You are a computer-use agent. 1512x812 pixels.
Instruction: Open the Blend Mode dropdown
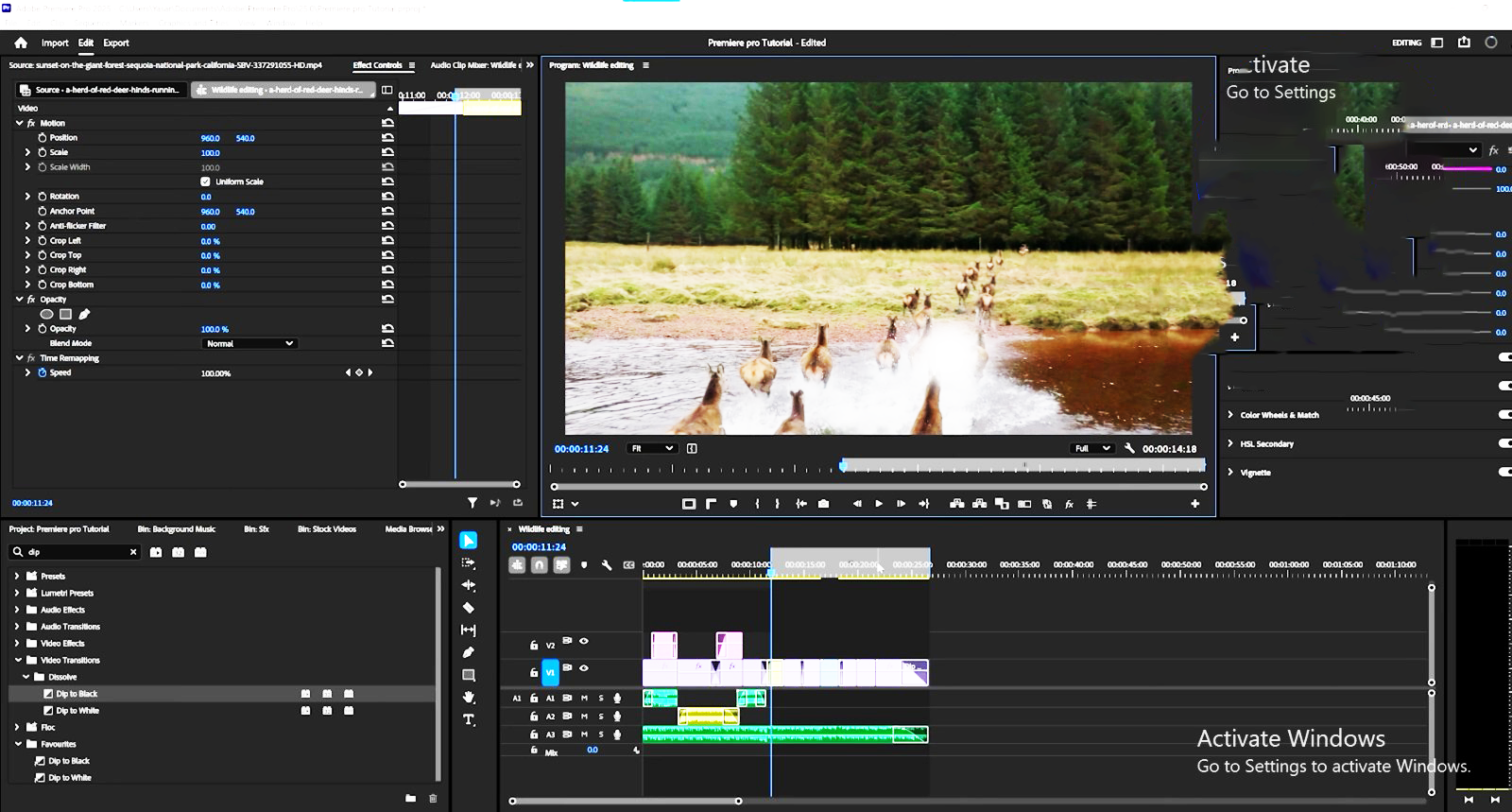249,343
